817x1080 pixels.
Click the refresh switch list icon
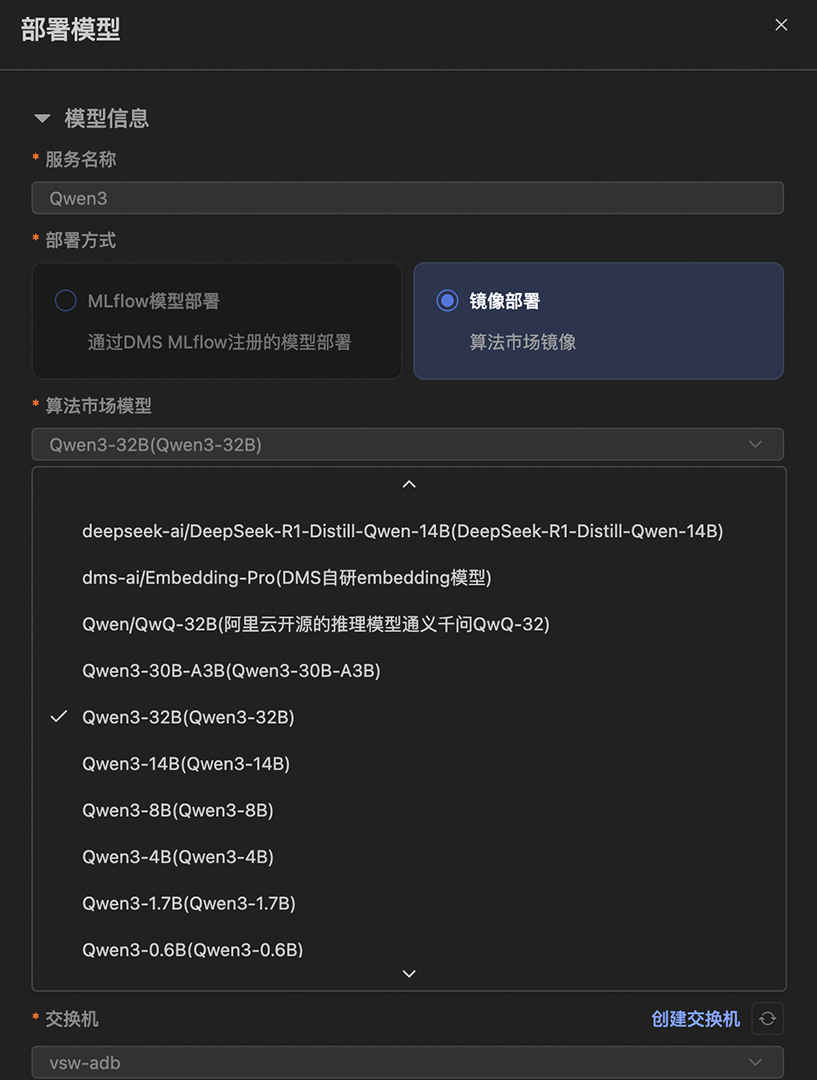(x=767, y=1018)
